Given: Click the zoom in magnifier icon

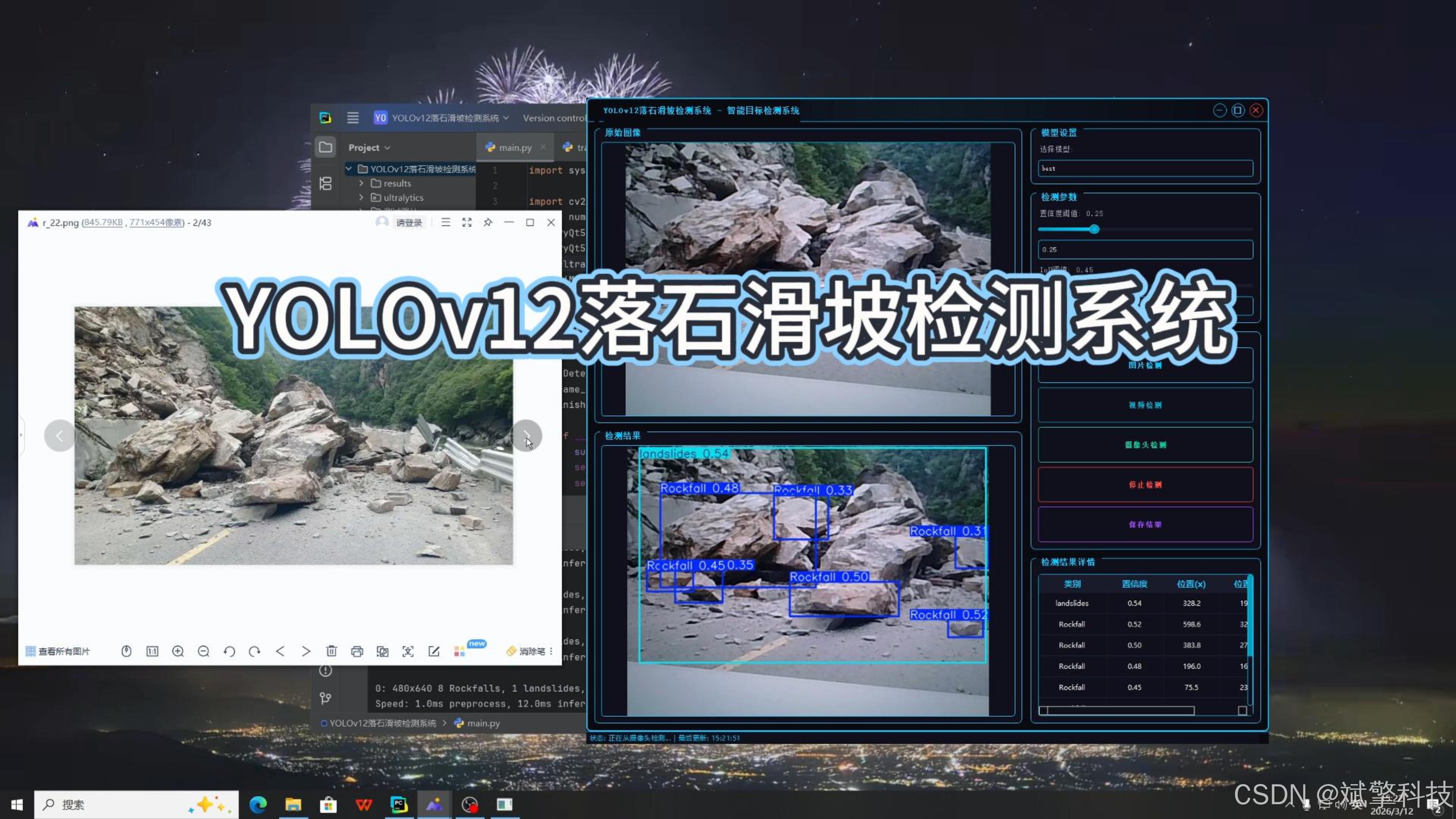Looking at the screenshot, I should tap(178, 651).
